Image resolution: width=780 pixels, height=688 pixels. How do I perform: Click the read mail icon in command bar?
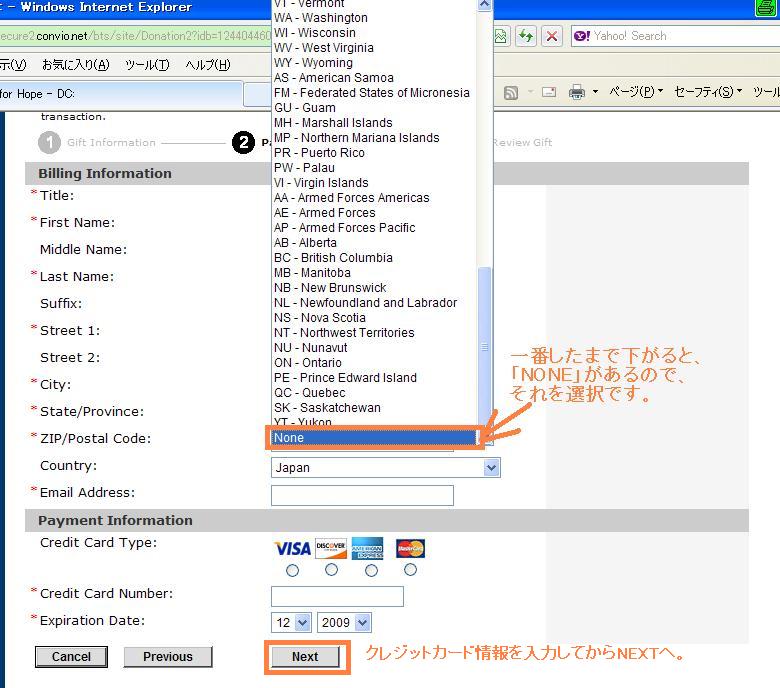click(549, 92)
